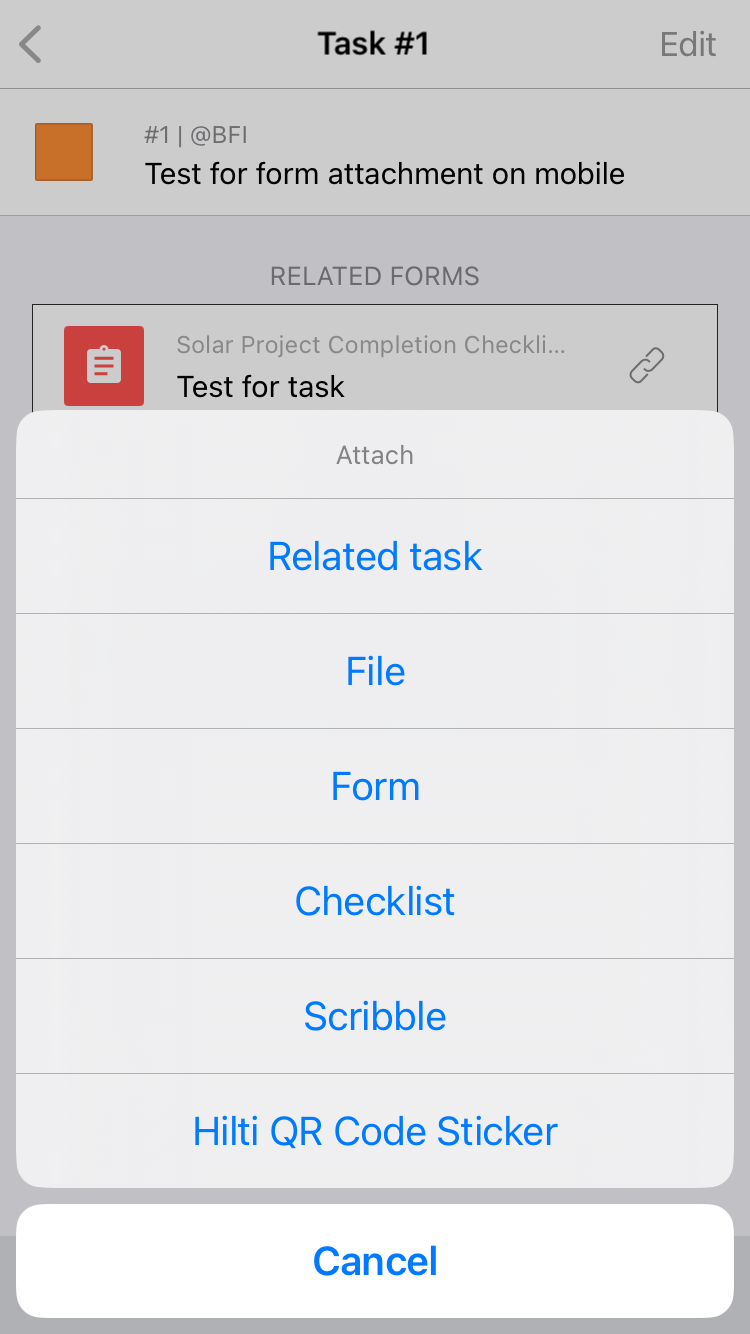Cancel the Attach action sheet
The height and width of the screenshot is (1334, 750).
pos(375,1261)
